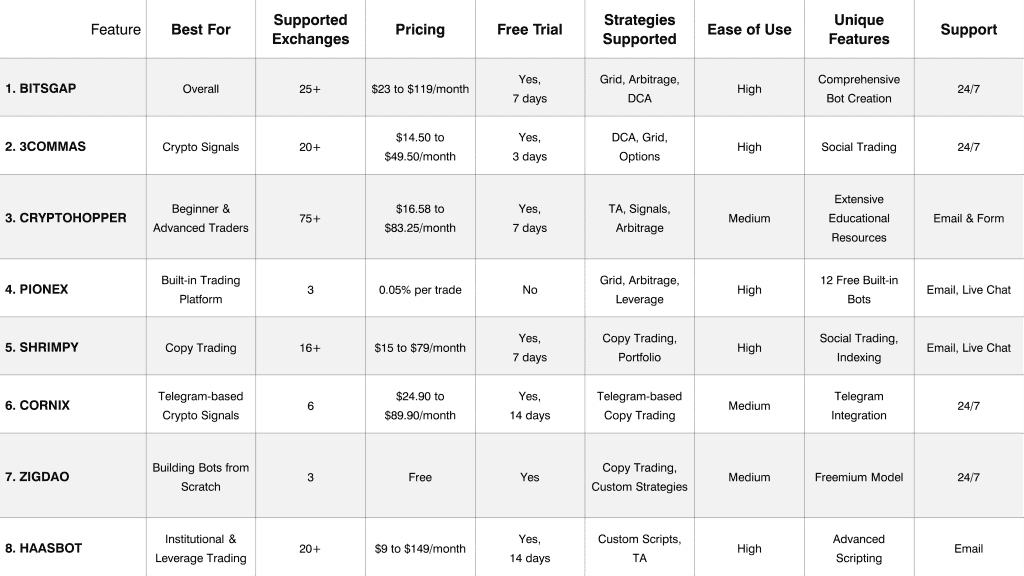The width and height of the screenshot is (1024, 576).
Task: Click the Unique Features column header
Action: coord(859,30)
